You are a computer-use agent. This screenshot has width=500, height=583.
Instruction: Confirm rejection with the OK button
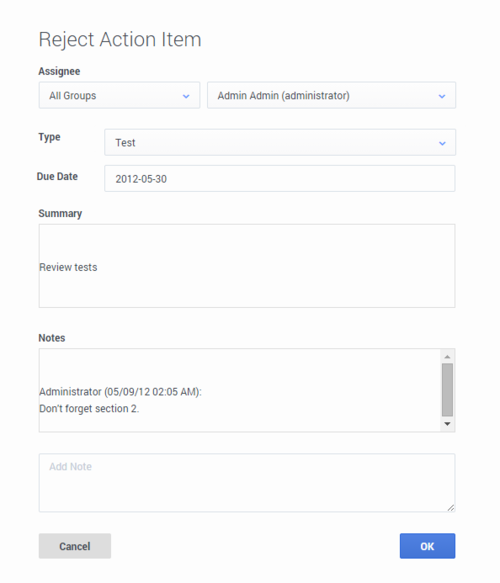click(427, 546)
